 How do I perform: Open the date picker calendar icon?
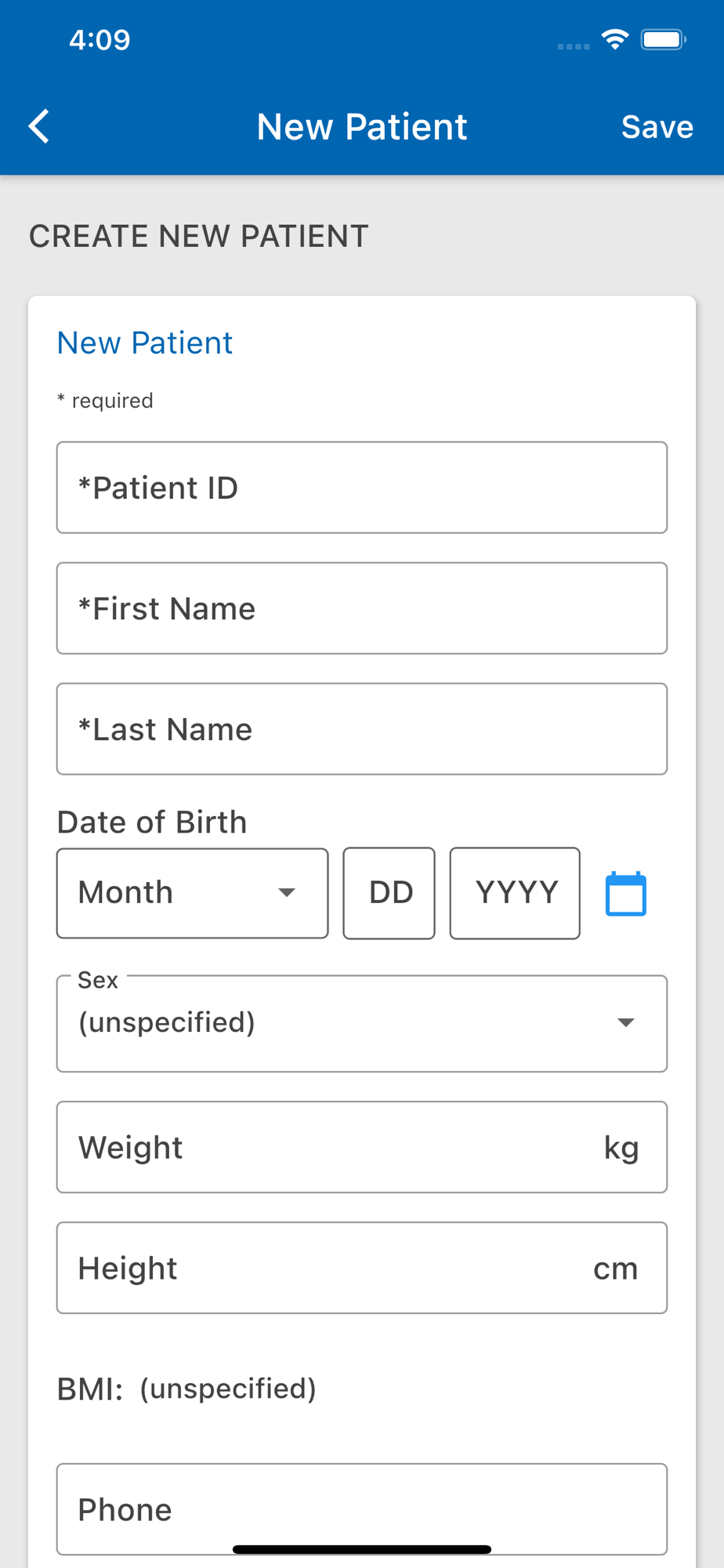click(x=625, y=894)
